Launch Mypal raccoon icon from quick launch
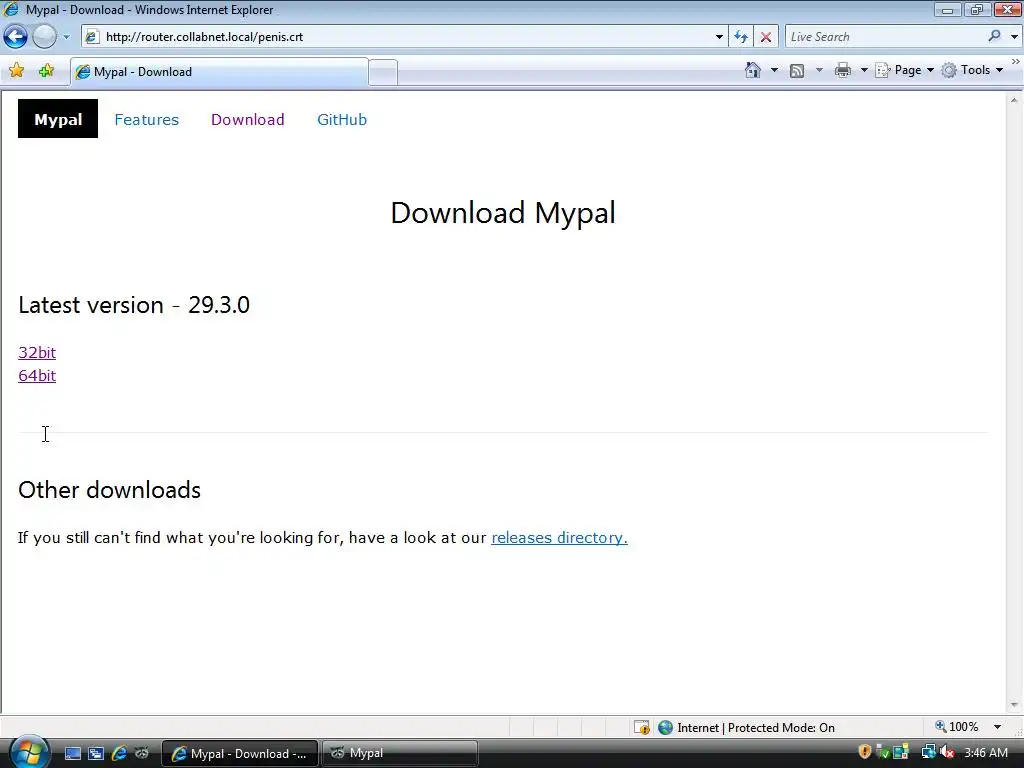The image size is (1024, 768). click(142, 754)
